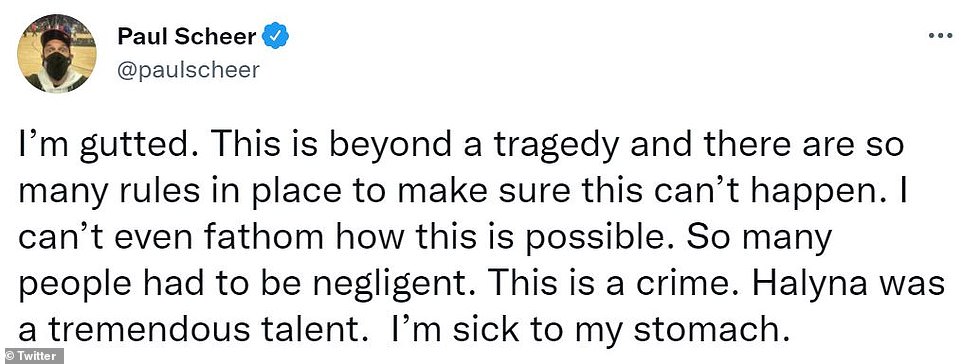Click the © Twitter watermark label
The image size is (962, 364).
click(x=31, y=356)
